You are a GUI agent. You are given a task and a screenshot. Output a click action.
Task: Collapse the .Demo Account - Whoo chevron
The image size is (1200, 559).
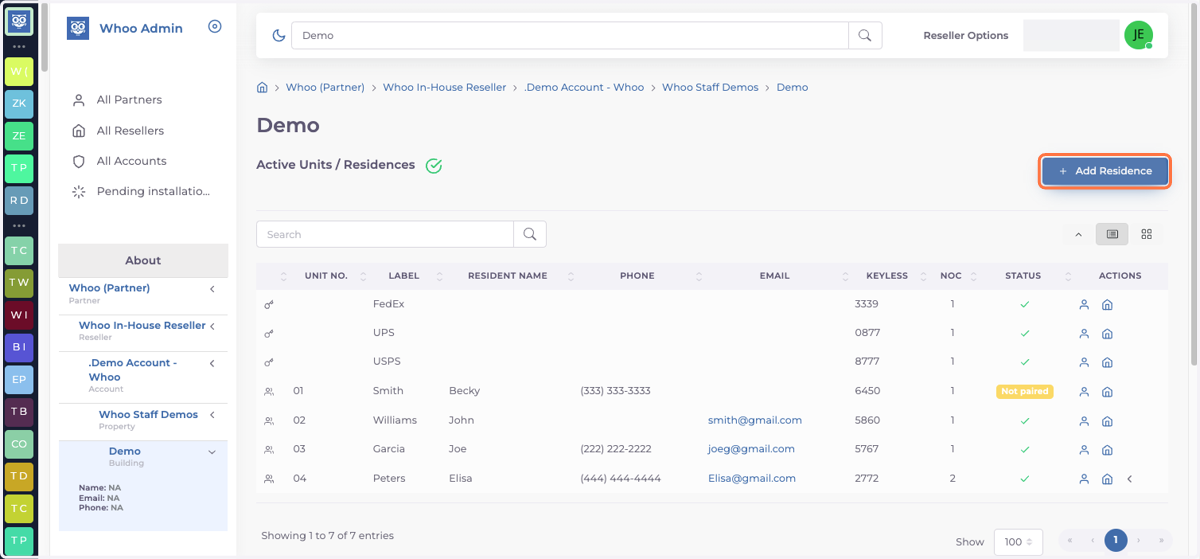tap(212, 364)
